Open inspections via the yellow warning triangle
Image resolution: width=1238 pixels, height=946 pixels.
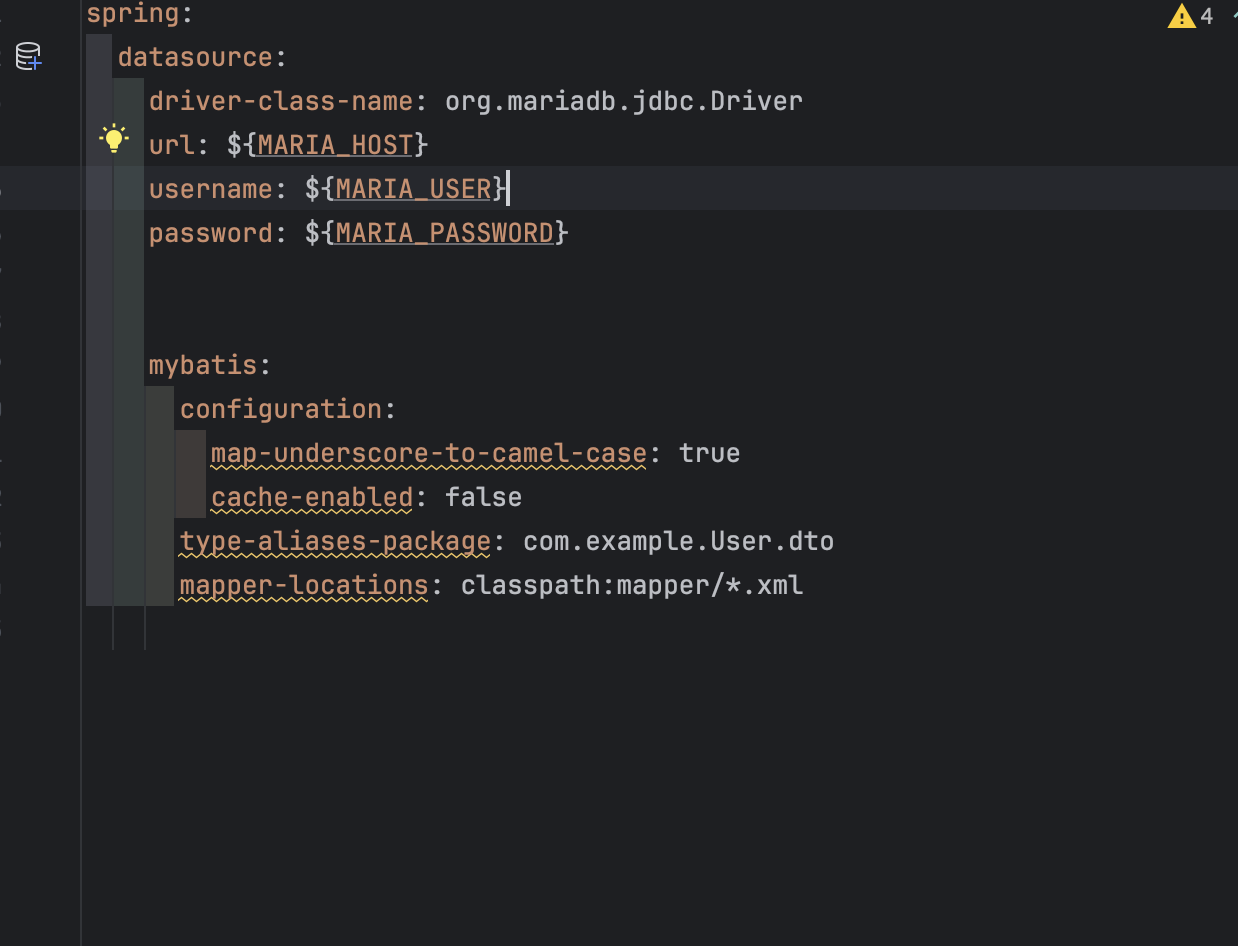click(1182, 15)
